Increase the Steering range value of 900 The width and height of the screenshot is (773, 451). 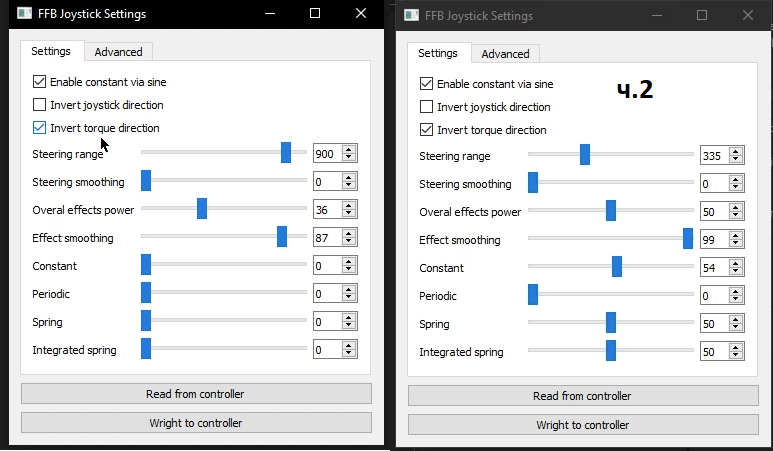(x=348, y=150)
